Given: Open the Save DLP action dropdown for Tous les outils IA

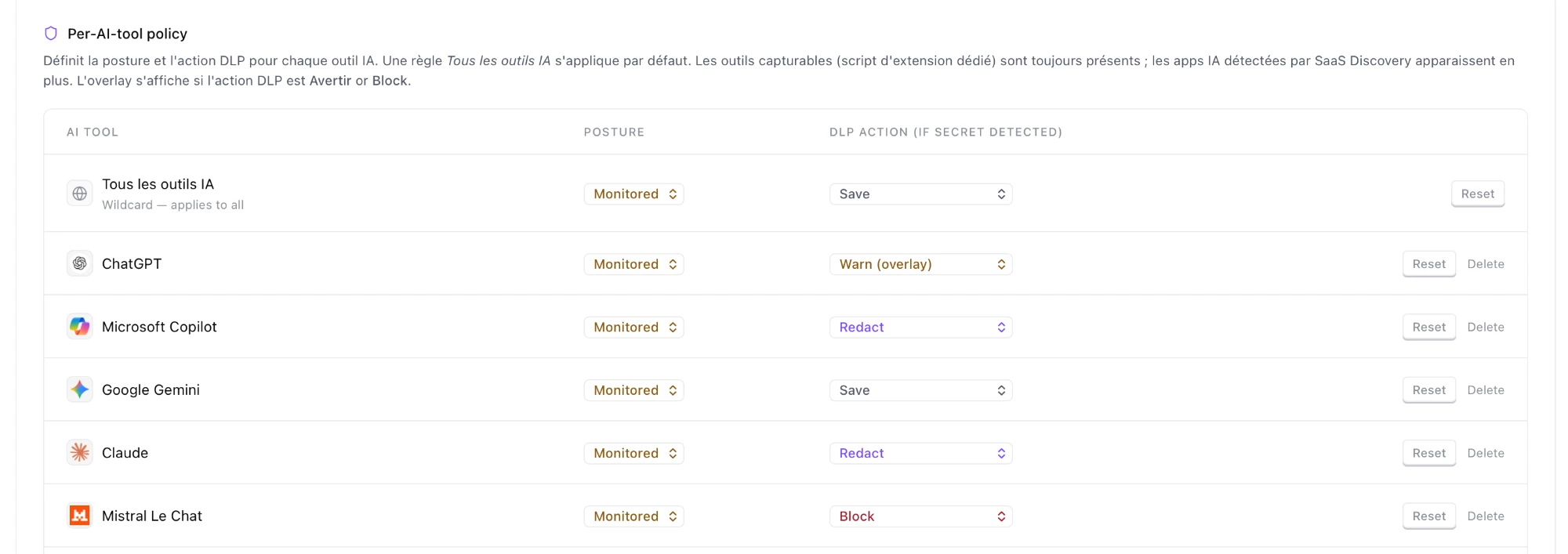Looking at the screenshot, I should click(920, 194).
